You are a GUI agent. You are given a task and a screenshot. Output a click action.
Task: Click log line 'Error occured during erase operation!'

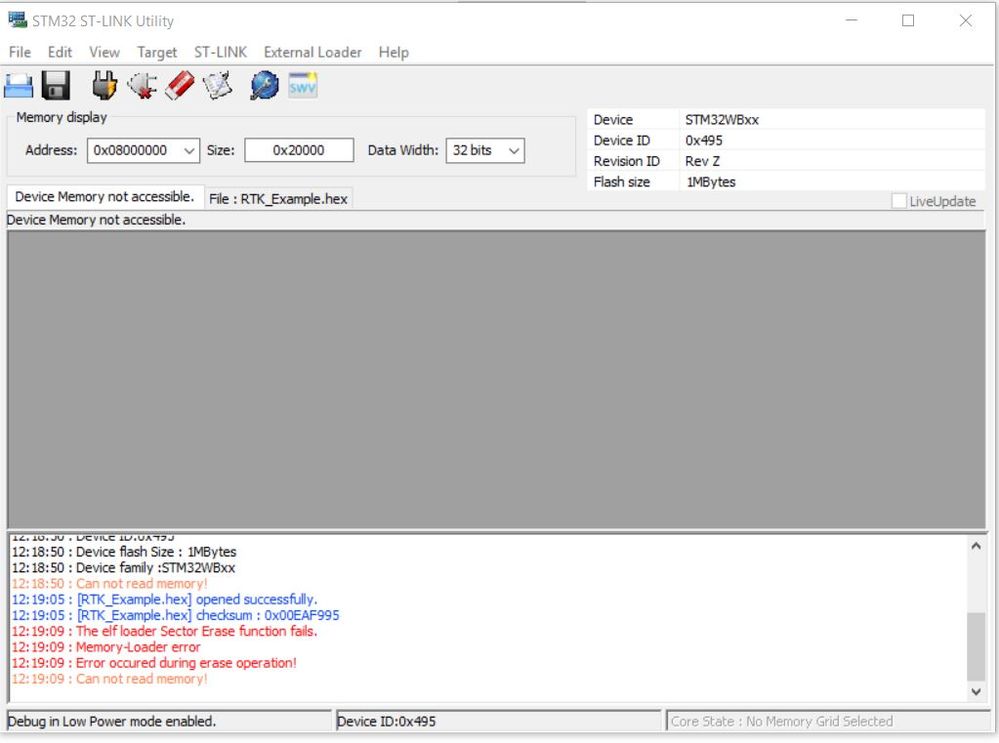click(154, 663)
